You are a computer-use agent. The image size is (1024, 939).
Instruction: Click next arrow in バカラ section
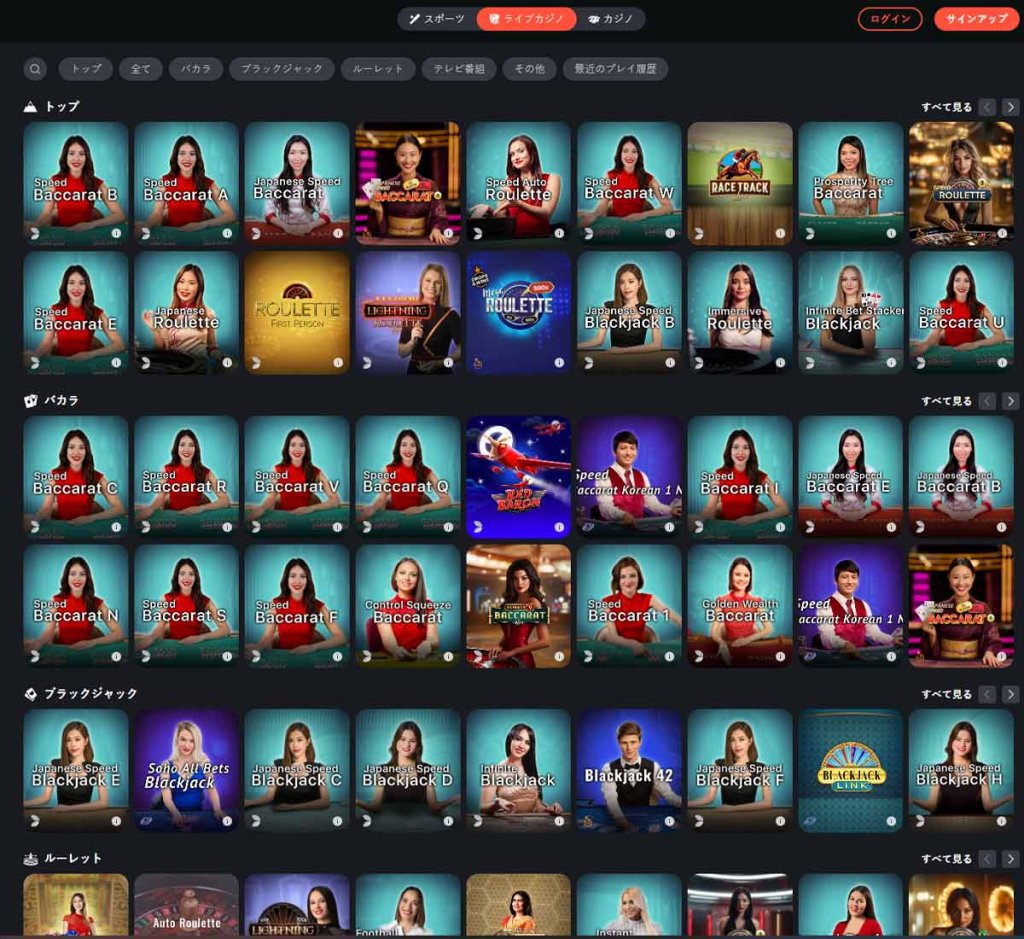pyautogui.click(x=1011, y=401)
